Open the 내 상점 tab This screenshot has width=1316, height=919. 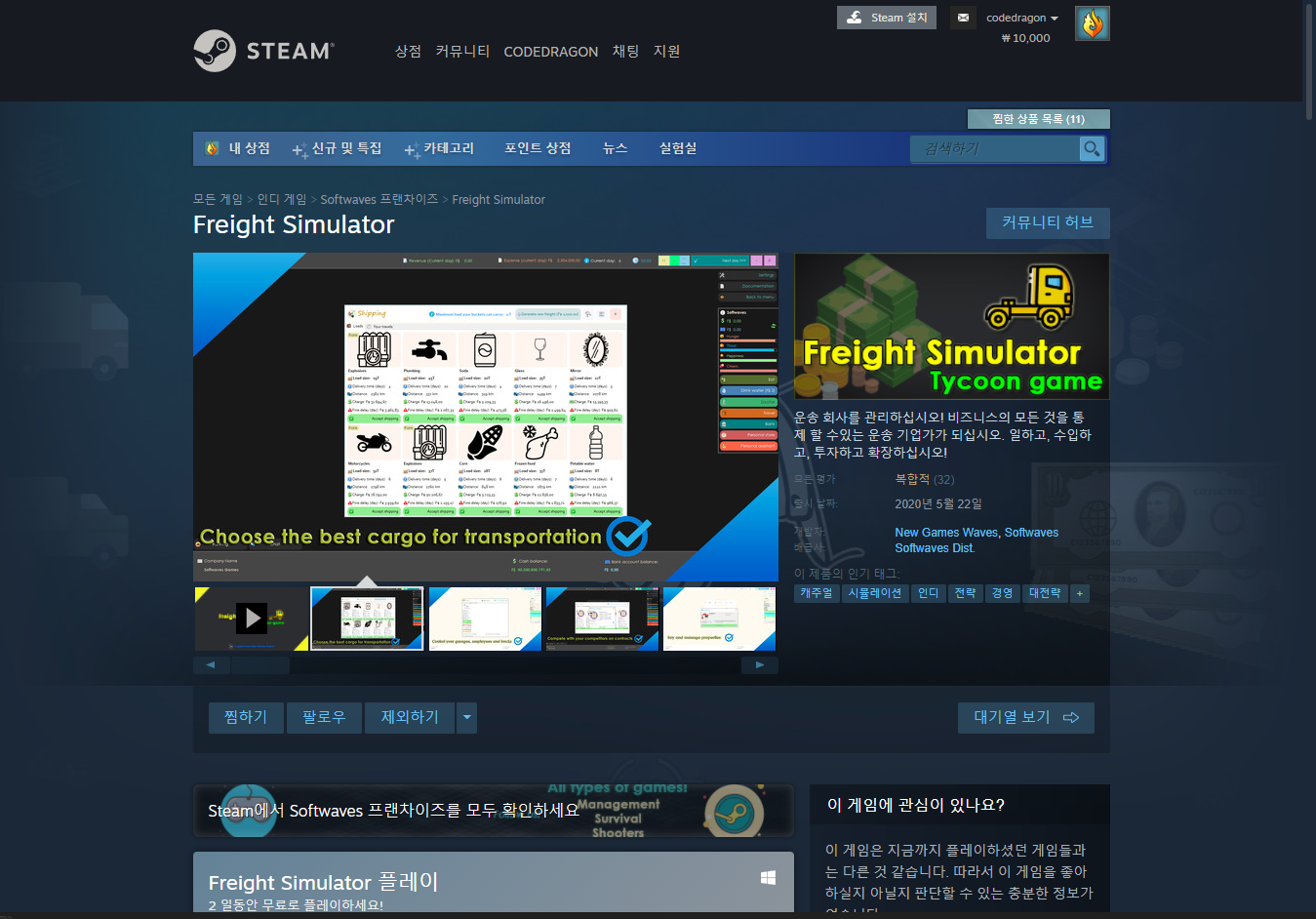pos(237,148)
